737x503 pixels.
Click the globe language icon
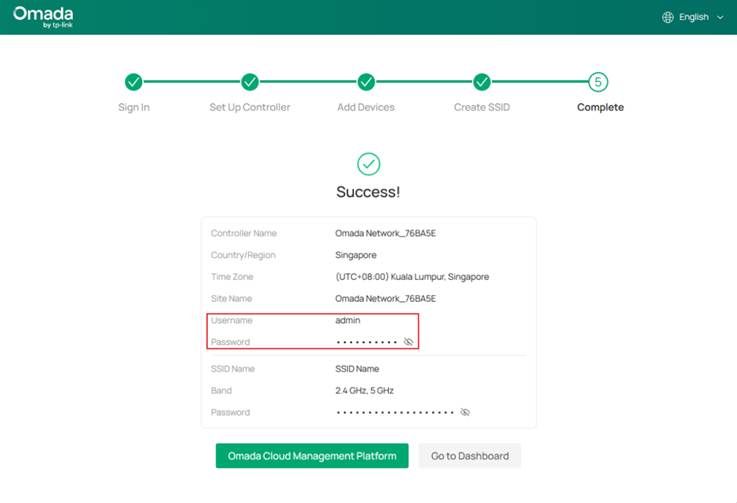click(x=668, y=17)
